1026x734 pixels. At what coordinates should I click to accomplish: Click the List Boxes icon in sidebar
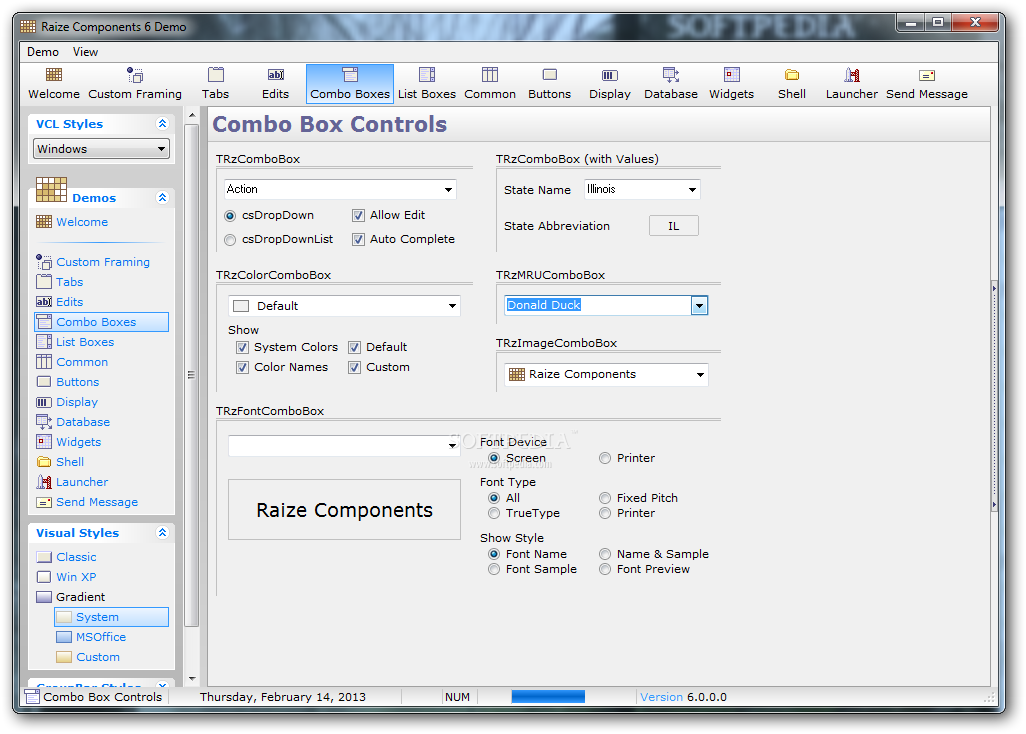44,341
